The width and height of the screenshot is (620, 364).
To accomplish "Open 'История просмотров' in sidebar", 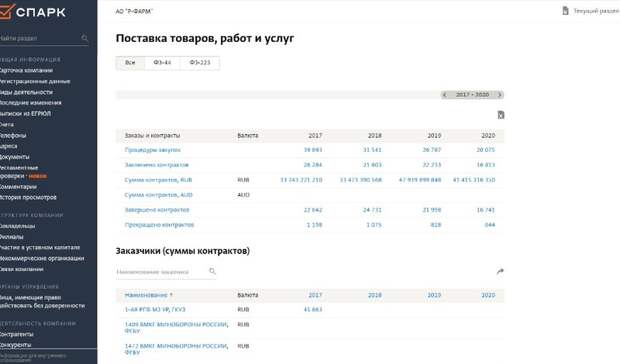I will tap(28, 197).
